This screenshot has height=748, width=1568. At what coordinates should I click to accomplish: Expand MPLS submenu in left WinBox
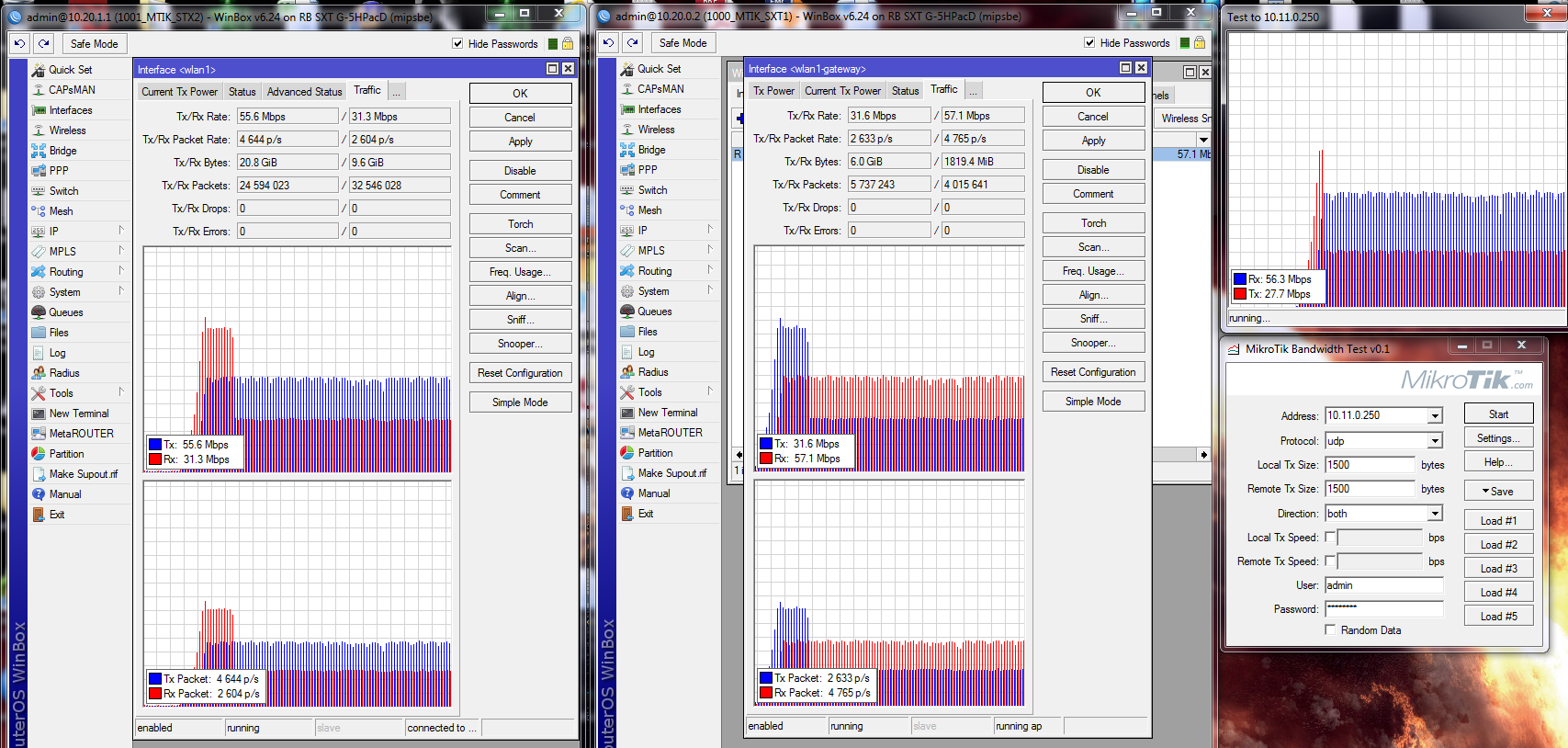[120, 251]
